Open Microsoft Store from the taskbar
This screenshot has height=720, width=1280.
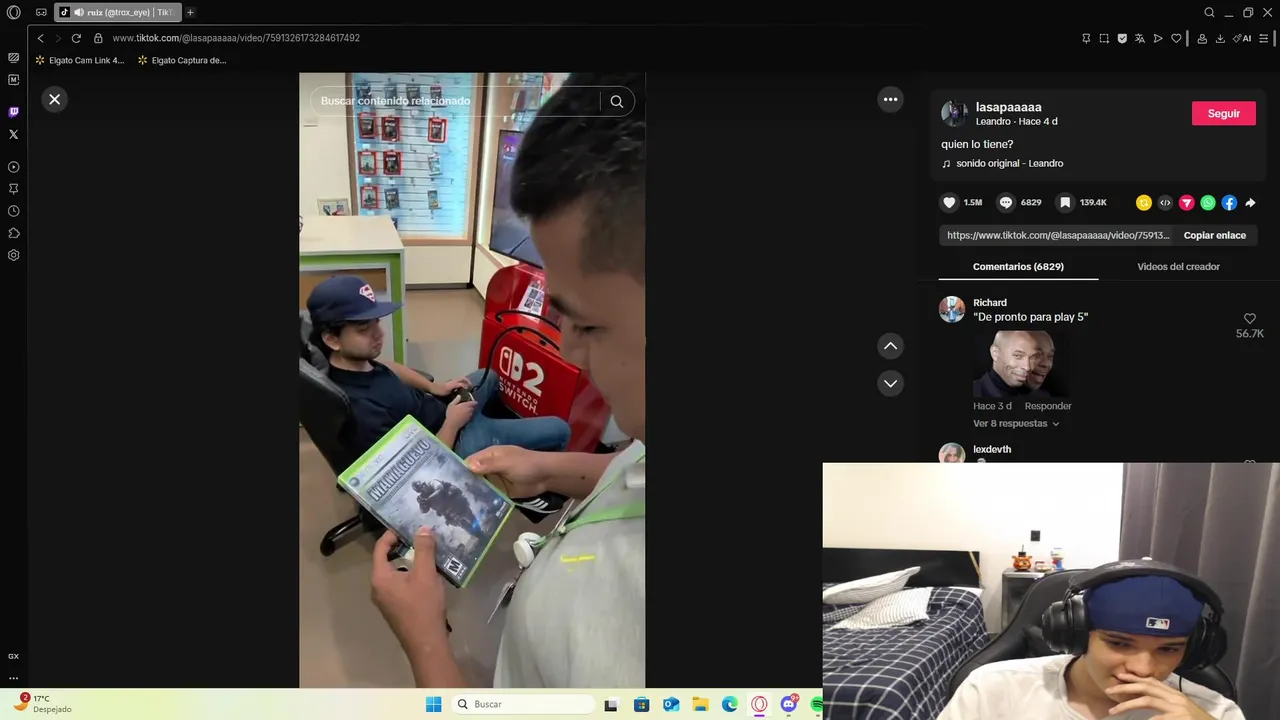click(641, 704)
